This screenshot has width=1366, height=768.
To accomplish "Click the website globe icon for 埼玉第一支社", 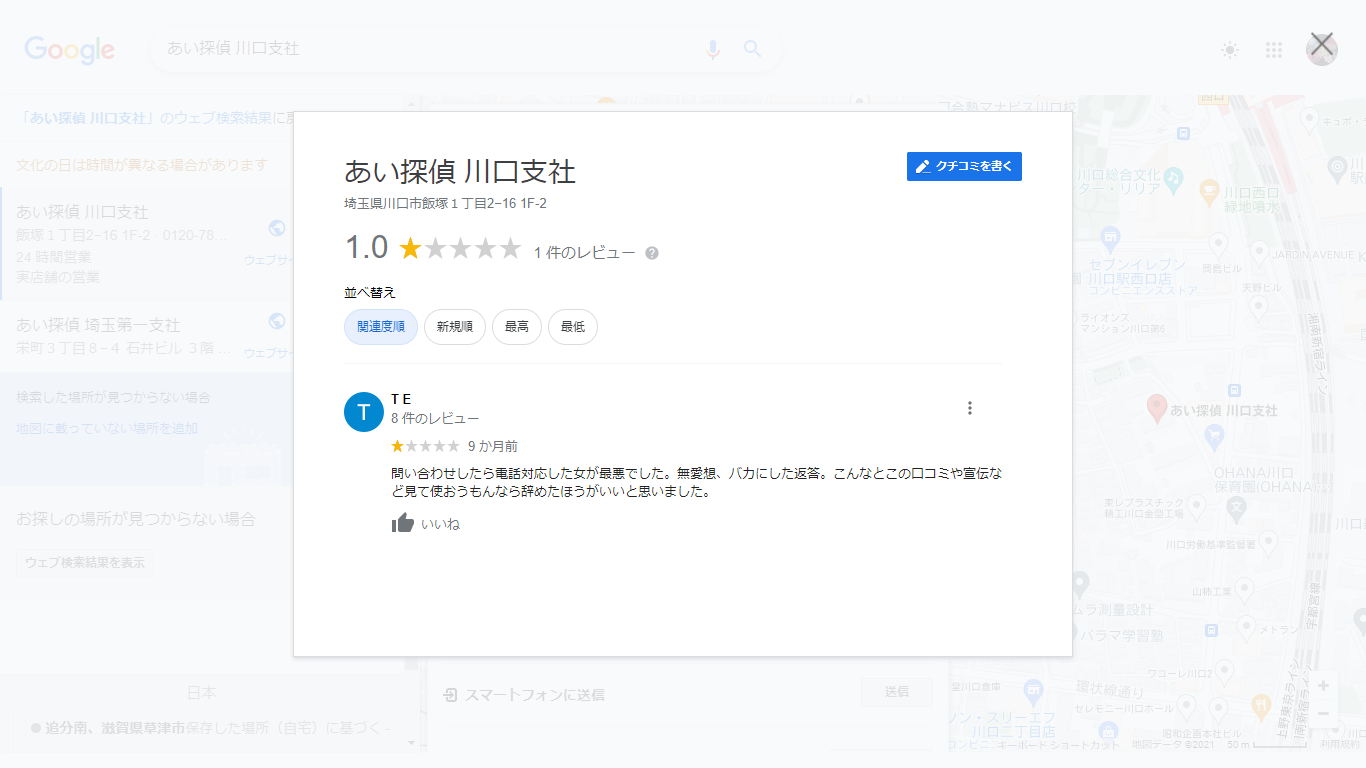I will tap(277, 321).
